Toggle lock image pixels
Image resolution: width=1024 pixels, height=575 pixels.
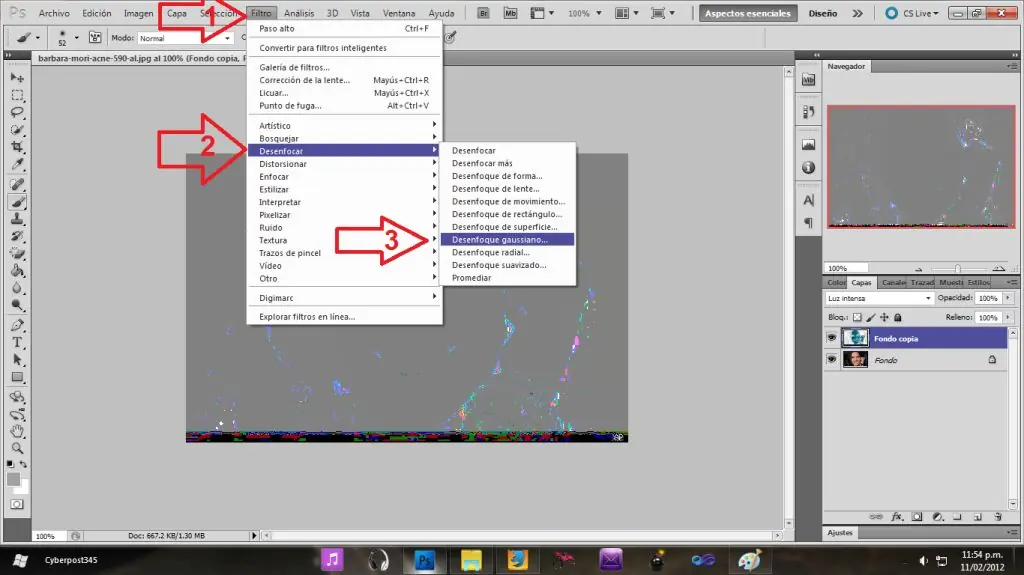871,318
